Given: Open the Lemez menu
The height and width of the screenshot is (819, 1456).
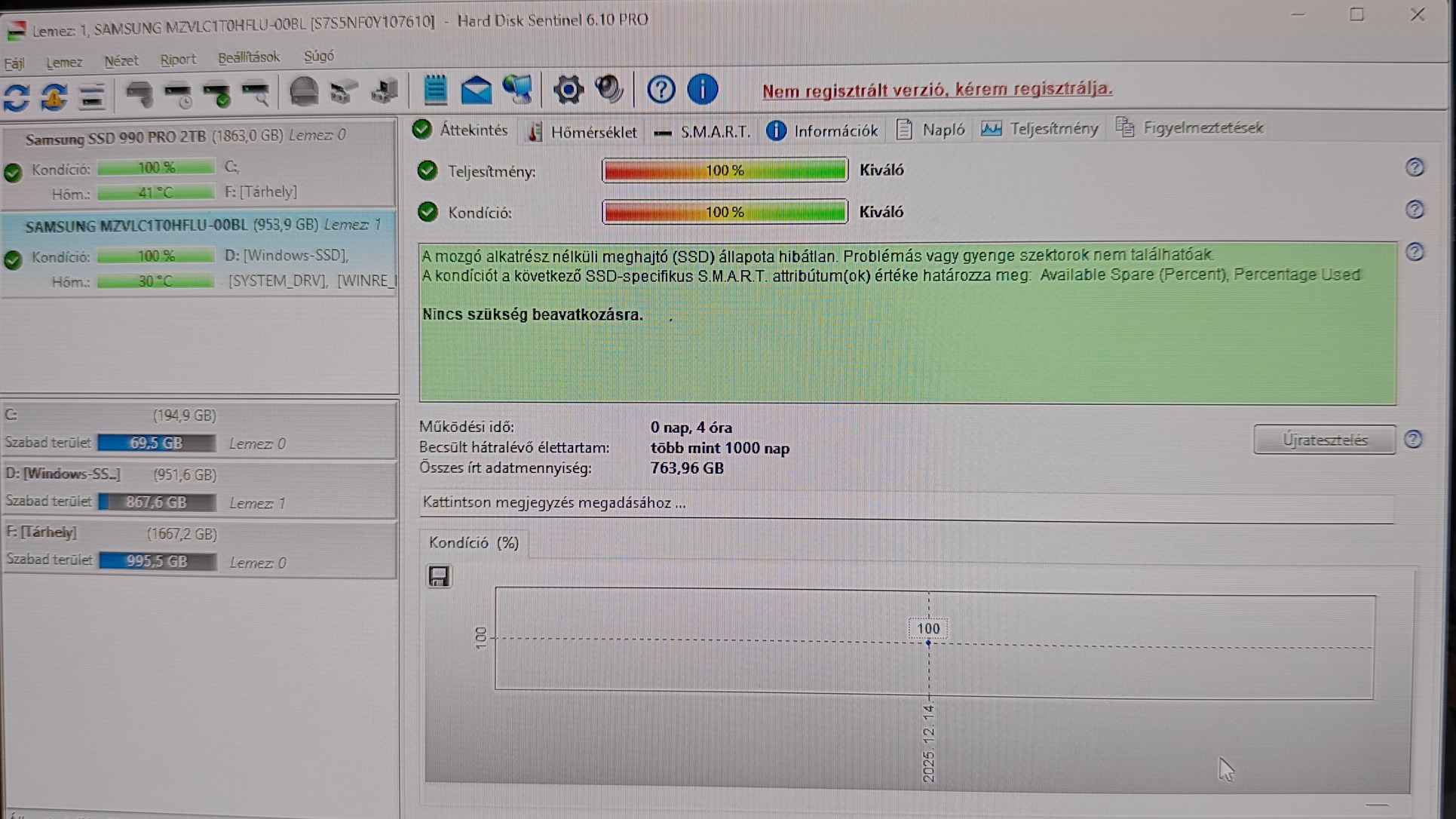Looking at the screenshot, I should point(64,63).
